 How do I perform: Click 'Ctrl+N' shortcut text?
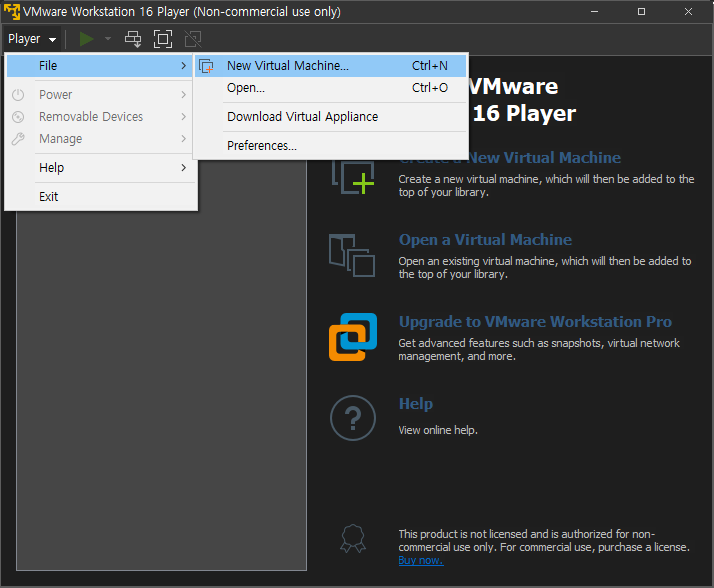tap(430, 66)
